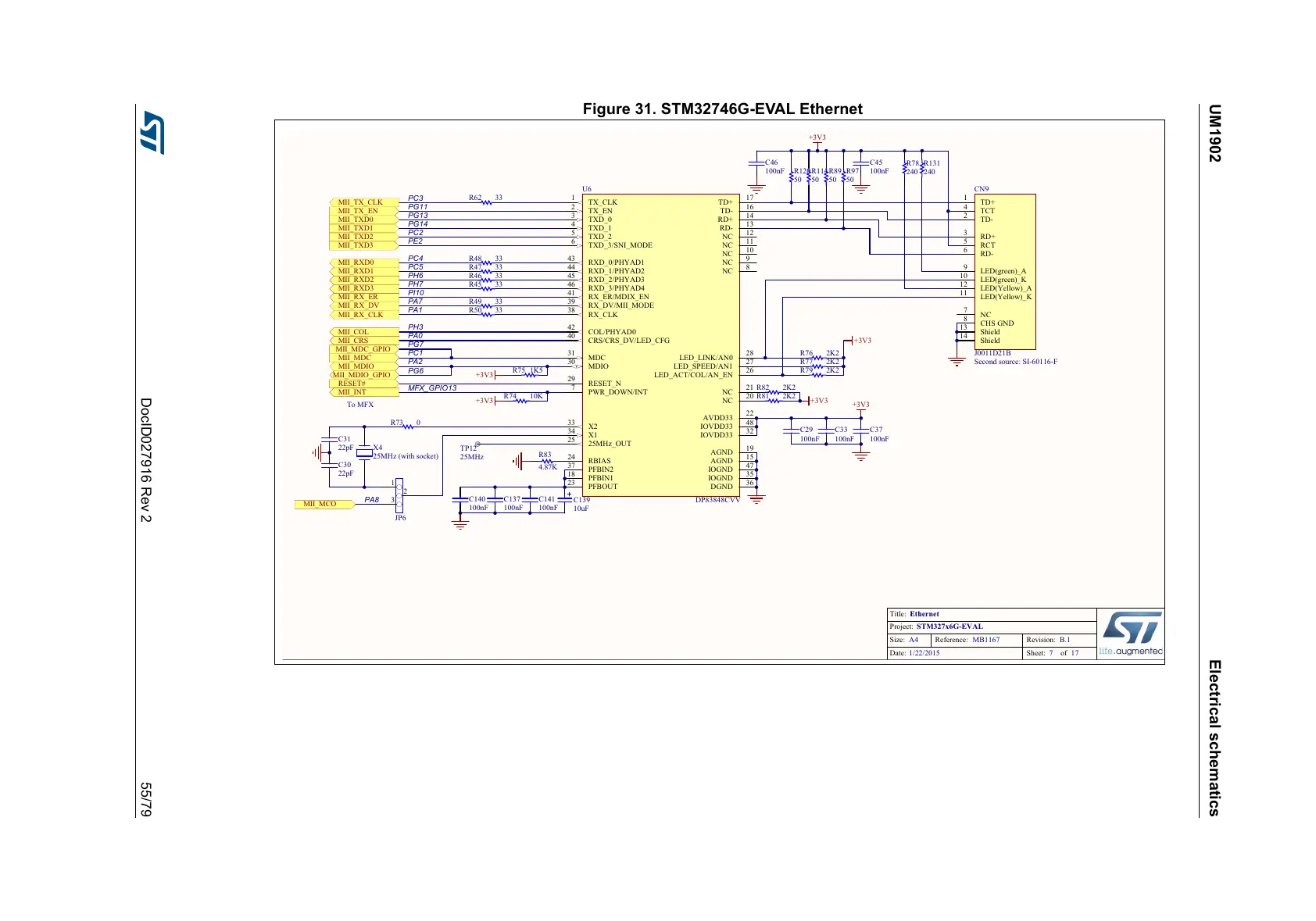Image resolution: width=1316 pixels, height=921 pixels.
Task: Click 'Reference: MB1167' in title block
Action: point(967,640)
